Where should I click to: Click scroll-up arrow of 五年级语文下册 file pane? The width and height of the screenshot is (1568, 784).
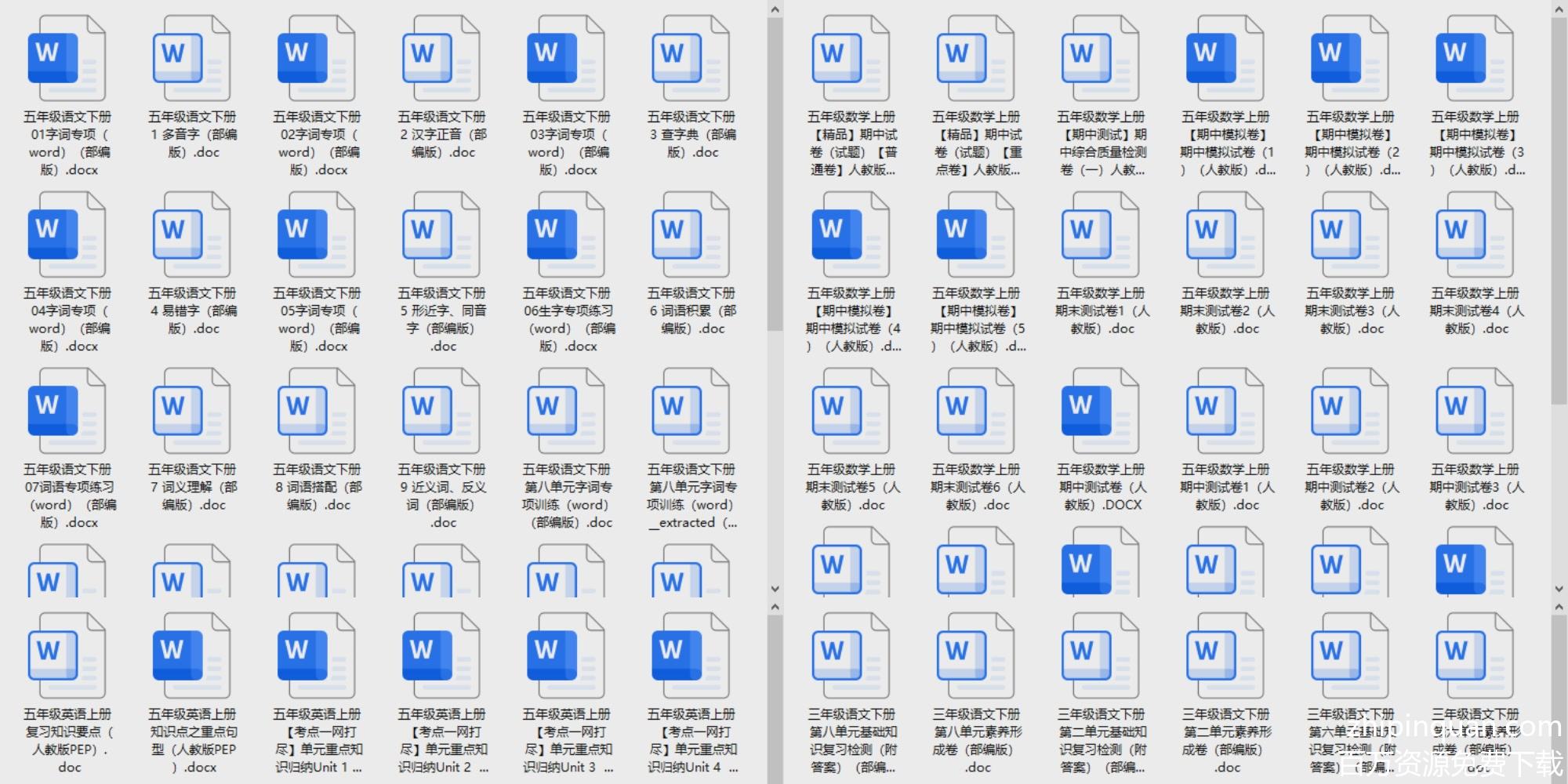pos(775,9)
